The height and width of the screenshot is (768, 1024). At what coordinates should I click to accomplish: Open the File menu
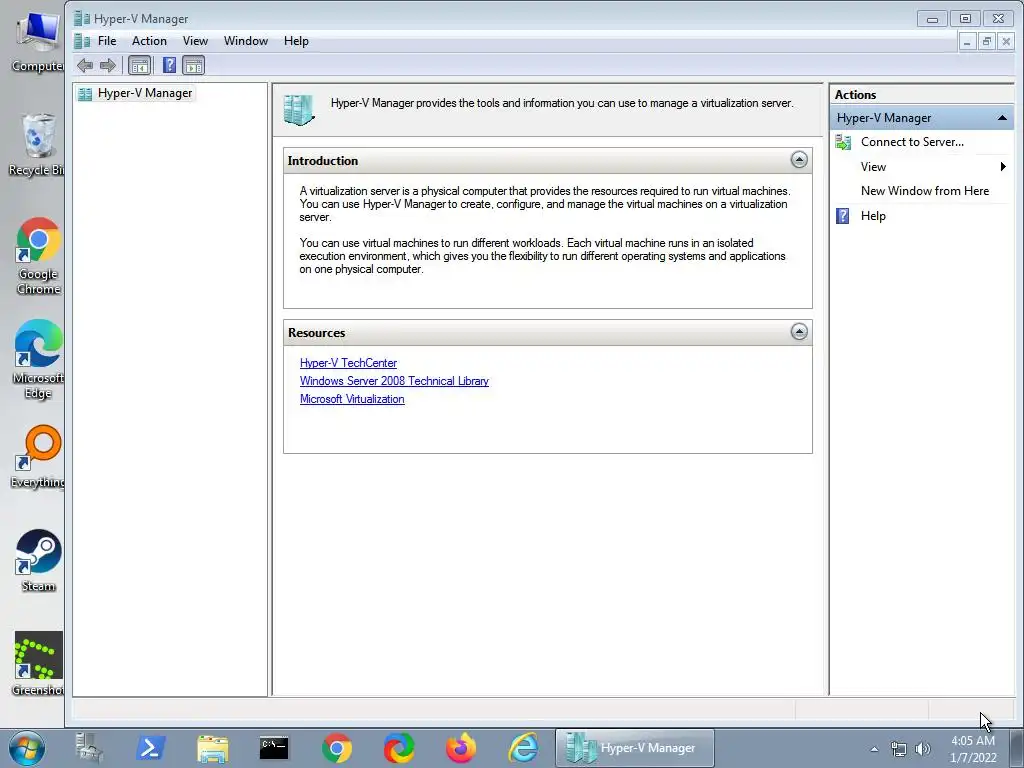click(107, 41)
